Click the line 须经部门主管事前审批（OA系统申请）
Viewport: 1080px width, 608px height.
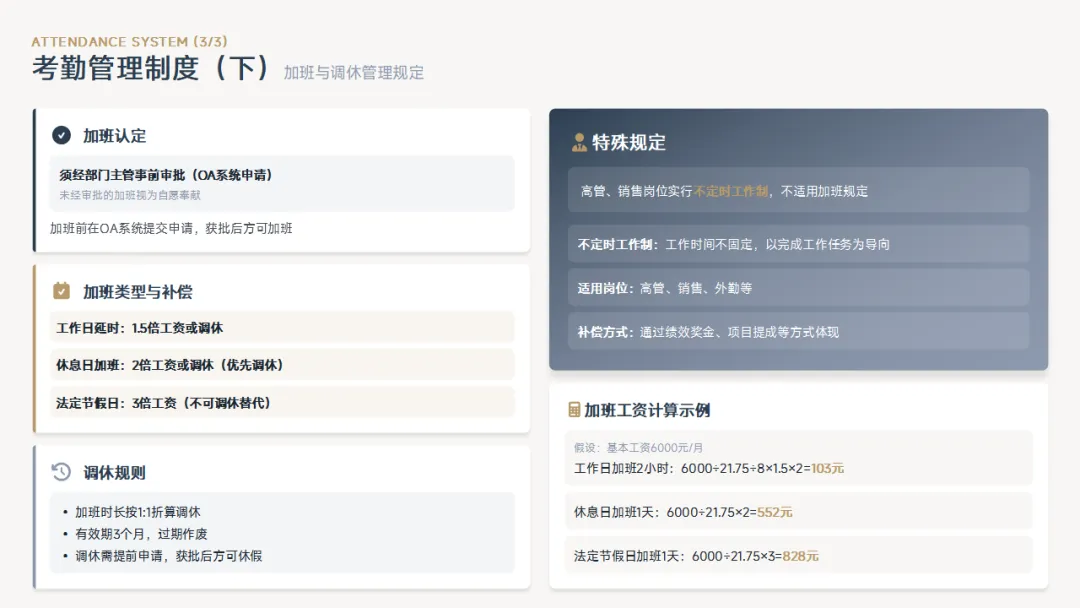166,175
